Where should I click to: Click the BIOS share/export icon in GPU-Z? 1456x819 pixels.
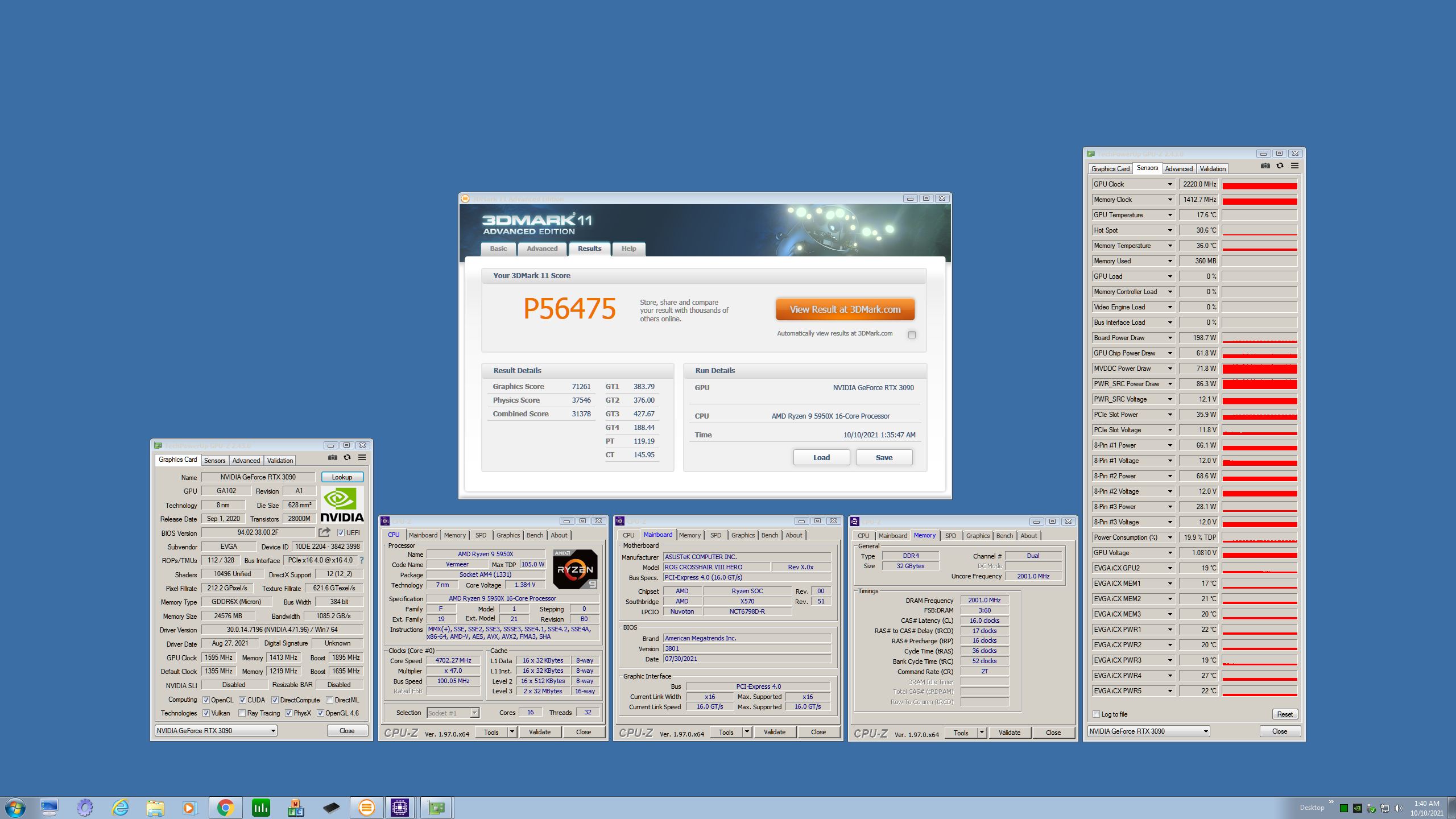(x=324, y=532)
